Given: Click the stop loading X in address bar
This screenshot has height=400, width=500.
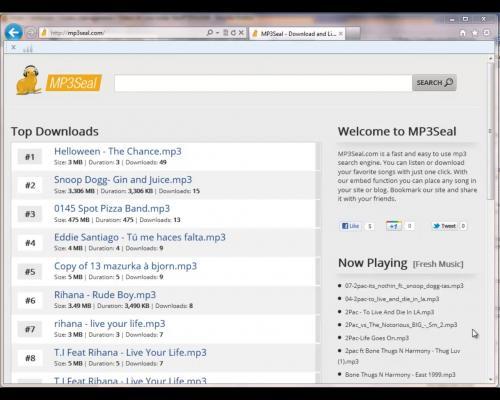Looking at the screenshot, I should tap(241, 33).
